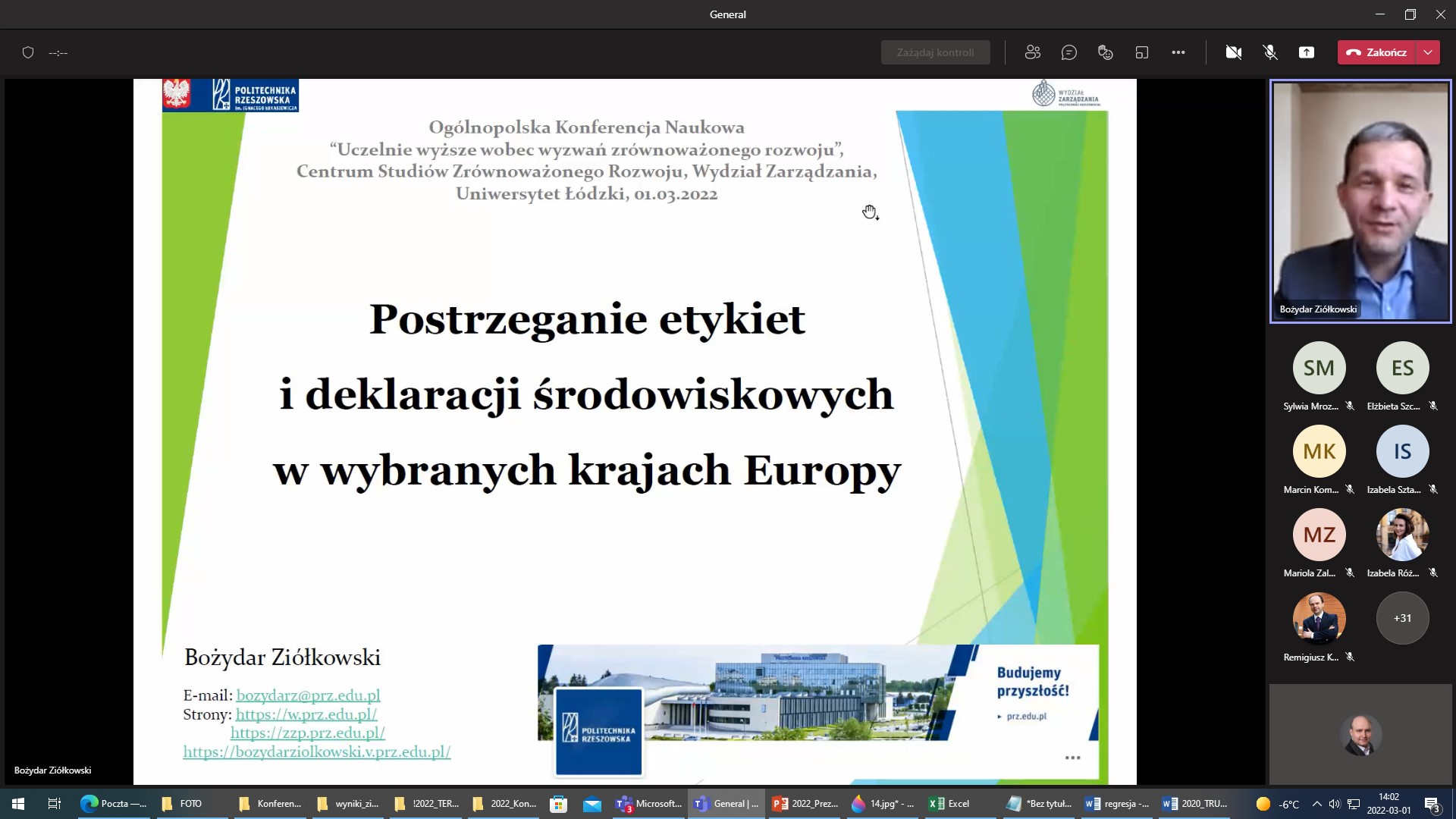The image size is (1456, 819).
Task: Open the volume slider in system tray
Action: (1335, 803)
